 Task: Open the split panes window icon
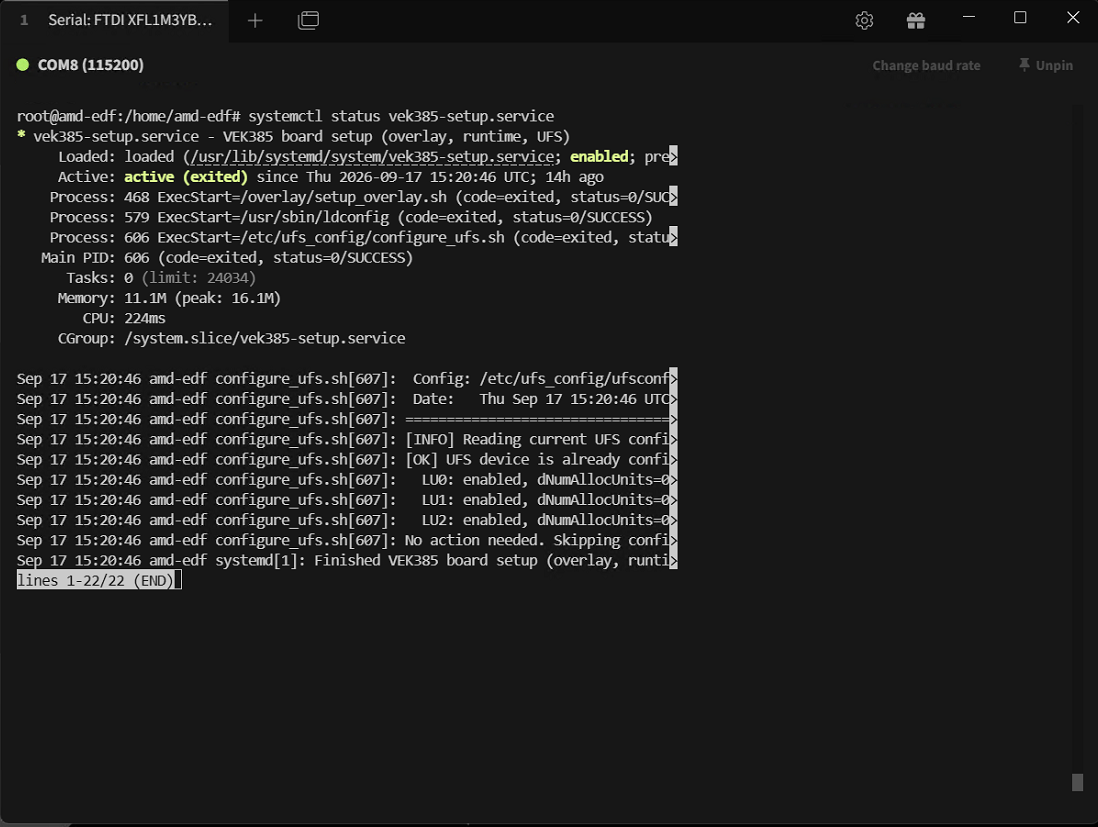point(308,20)
